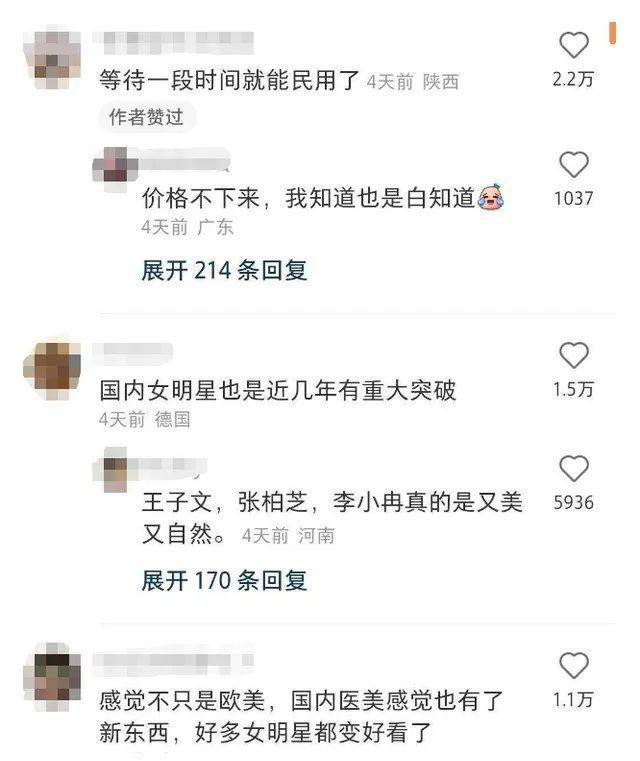Open avatar of the 河南 reply author
Screen dimensions: 640x761
pos(115,470)
